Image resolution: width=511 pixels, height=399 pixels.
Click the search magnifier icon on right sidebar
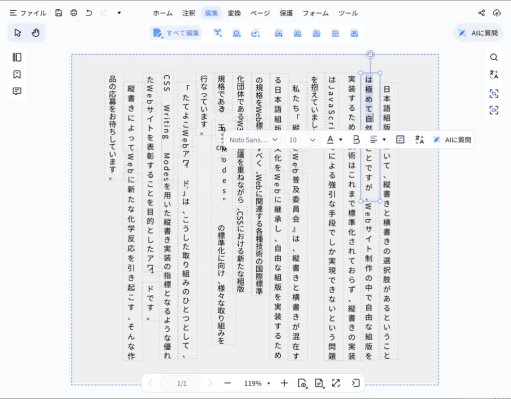494,57
